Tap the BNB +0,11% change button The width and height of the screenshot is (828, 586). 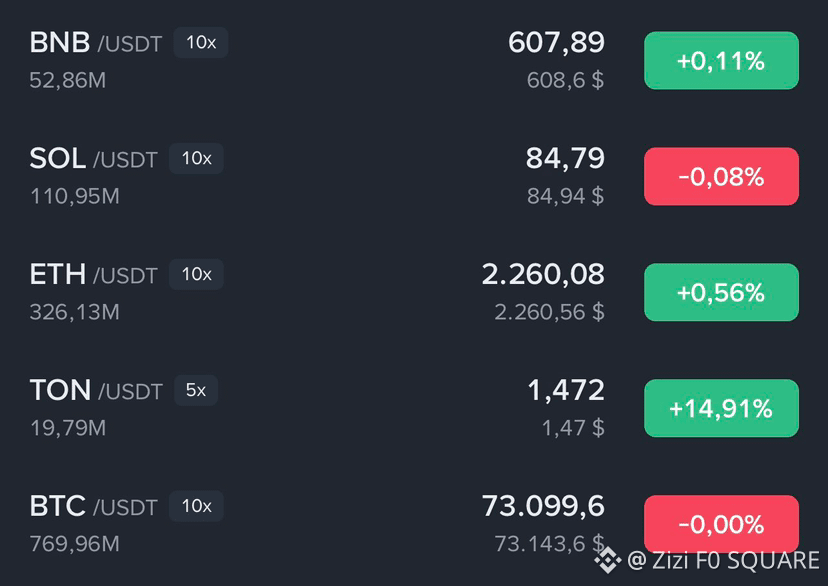721,61
